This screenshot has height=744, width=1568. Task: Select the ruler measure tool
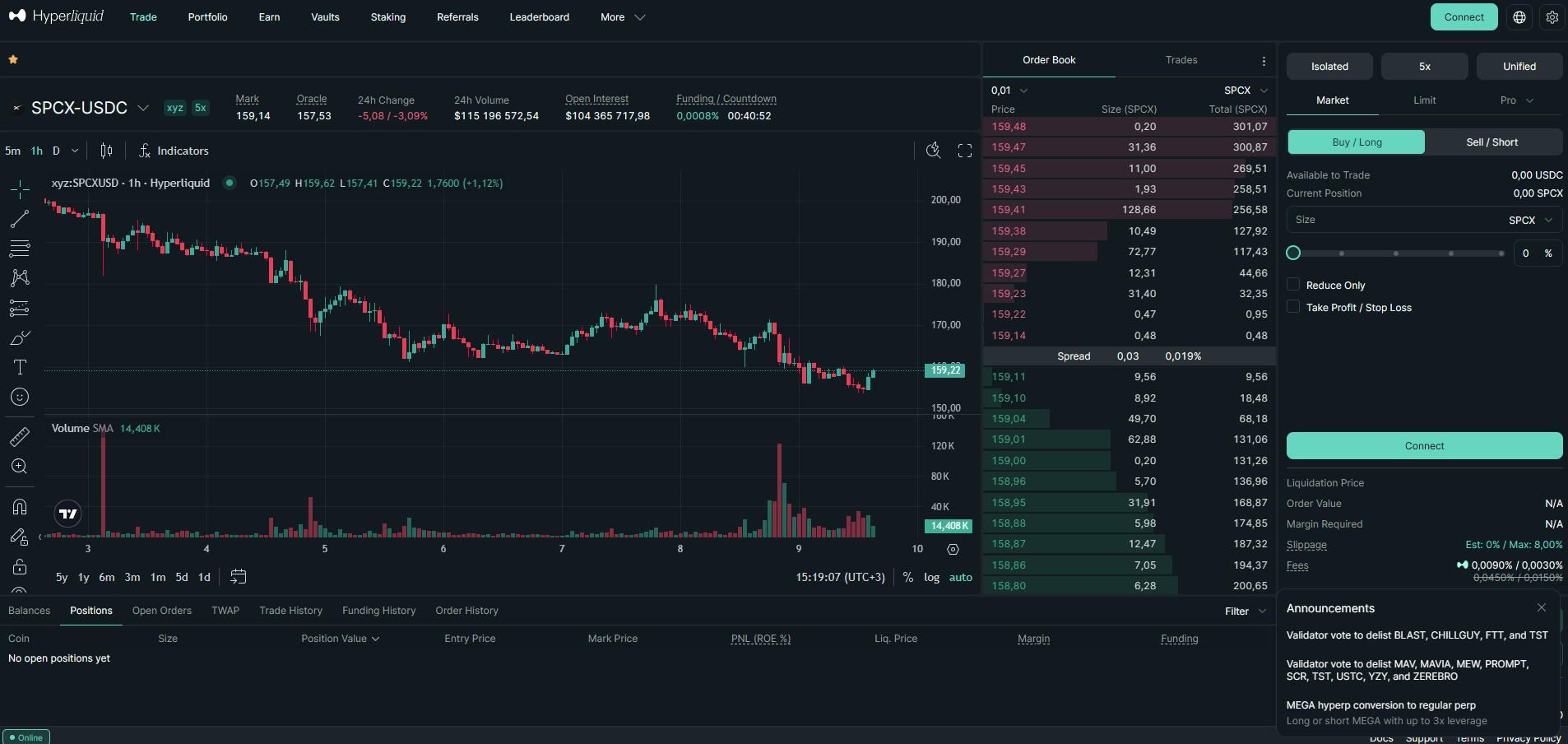point(20,436)
